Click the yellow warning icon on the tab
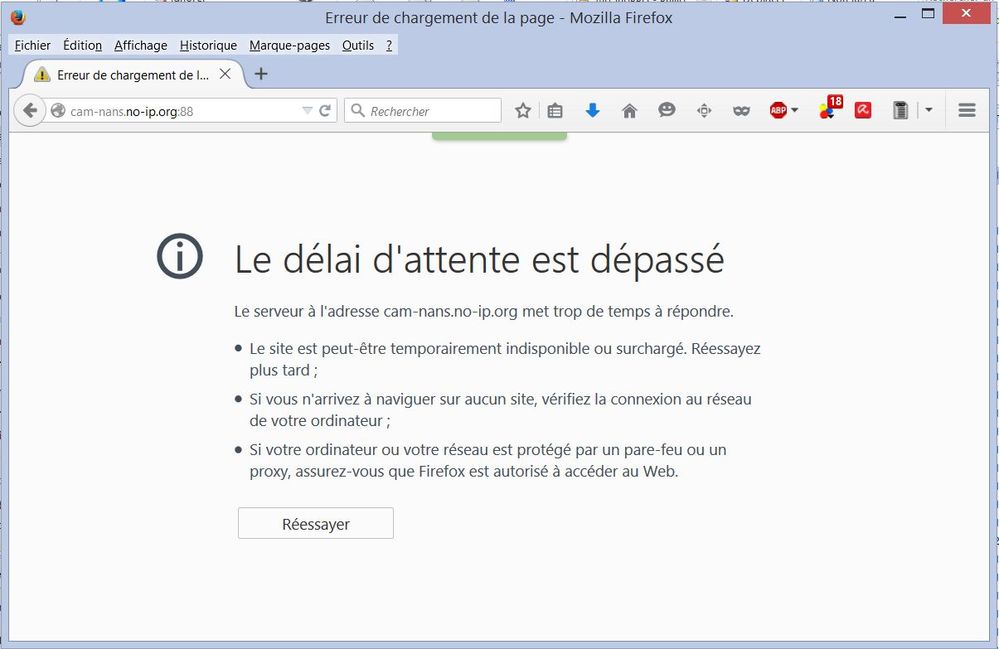 [x=42, y=75]
